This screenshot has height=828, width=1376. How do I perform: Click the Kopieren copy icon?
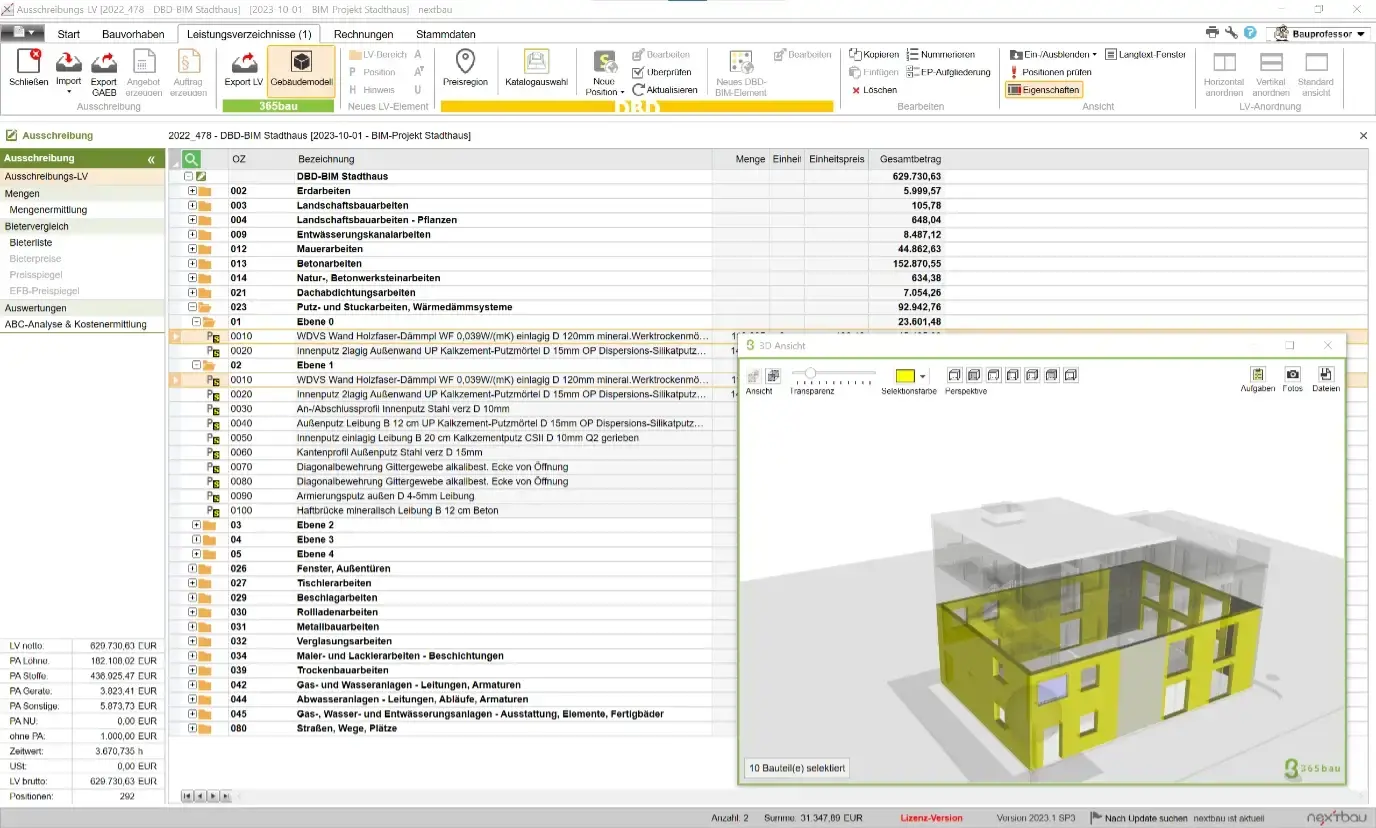[855, 54]
